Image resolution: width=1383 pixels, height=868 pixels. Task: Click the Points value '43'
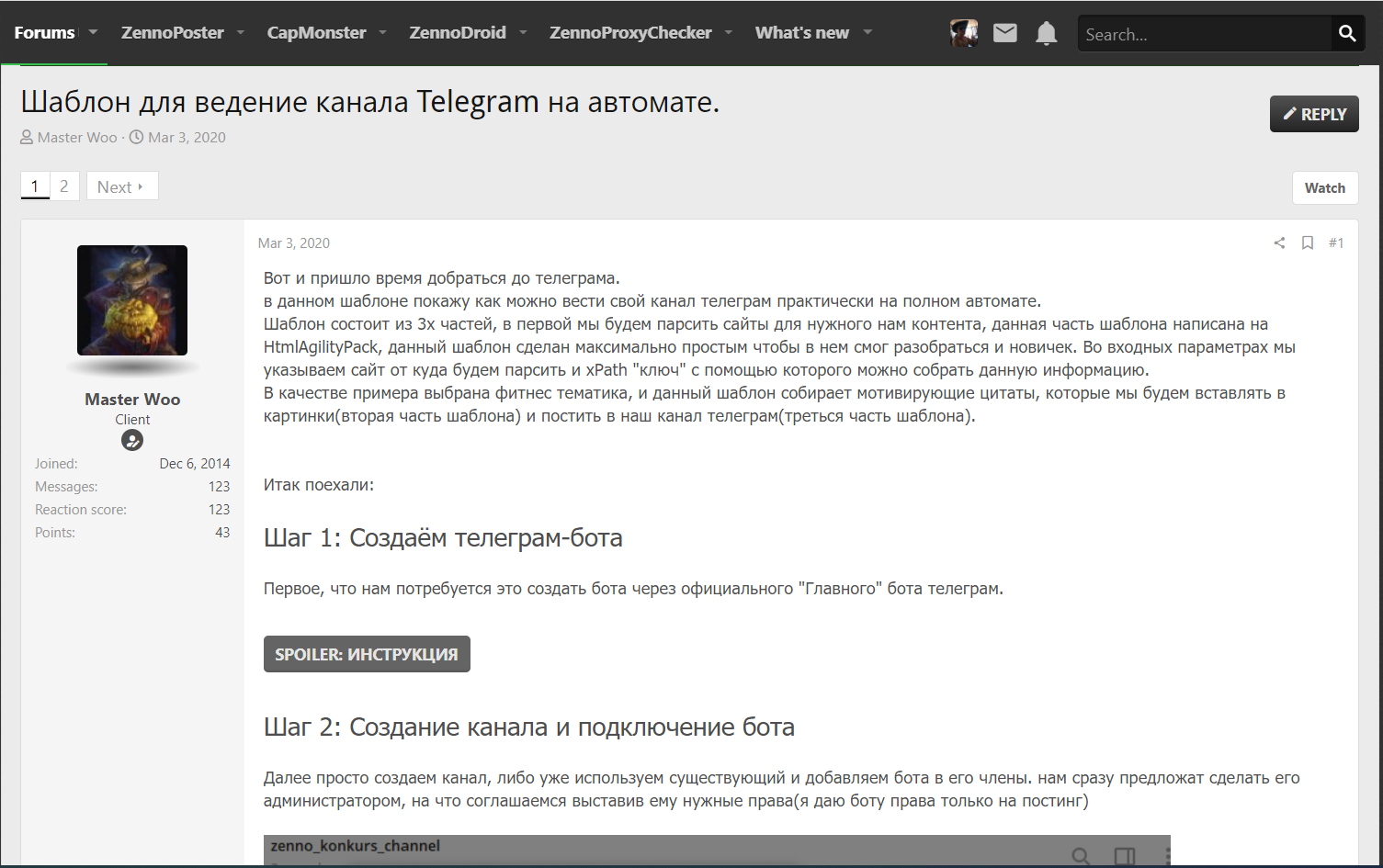point(222,532)
